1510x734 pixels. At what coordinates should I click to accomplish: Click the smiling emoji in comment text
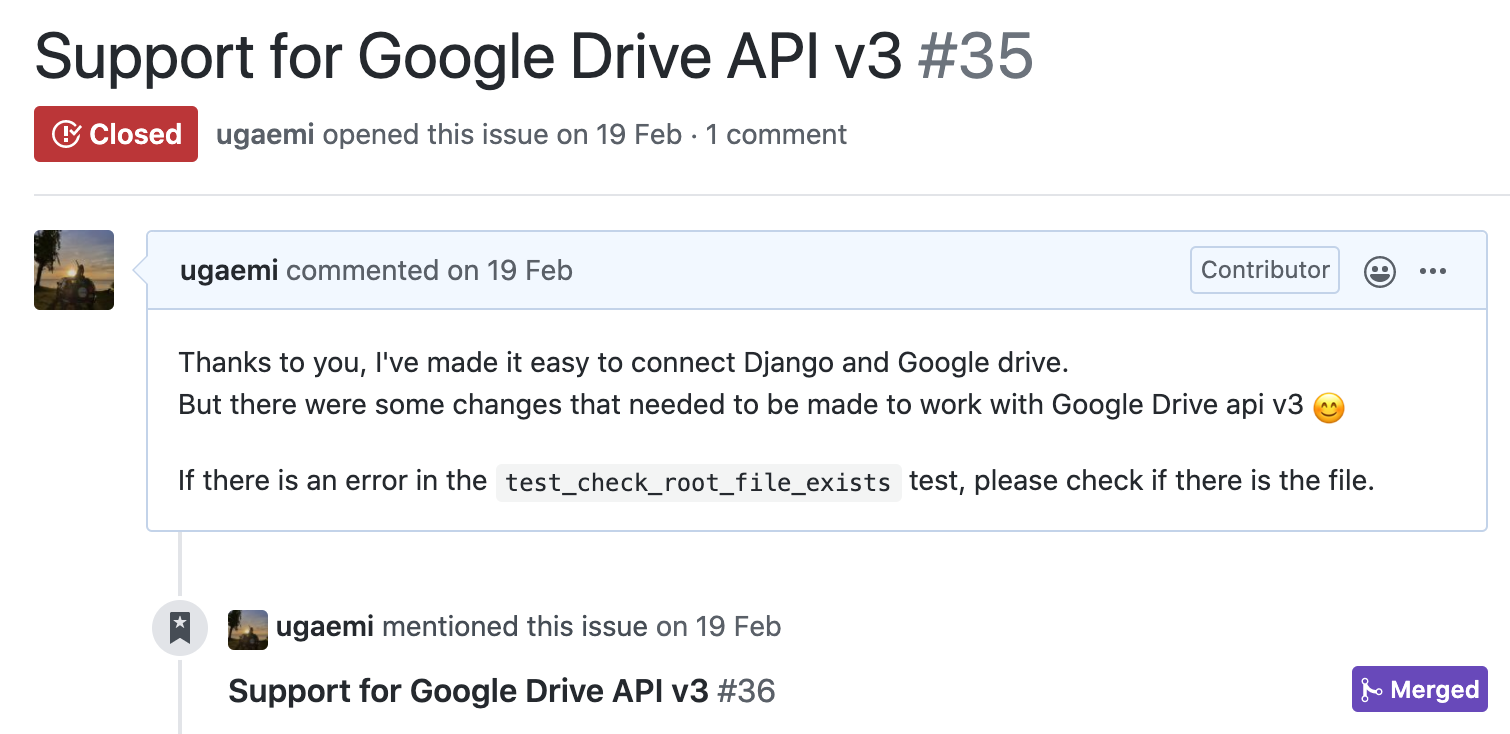point(1328,407)
